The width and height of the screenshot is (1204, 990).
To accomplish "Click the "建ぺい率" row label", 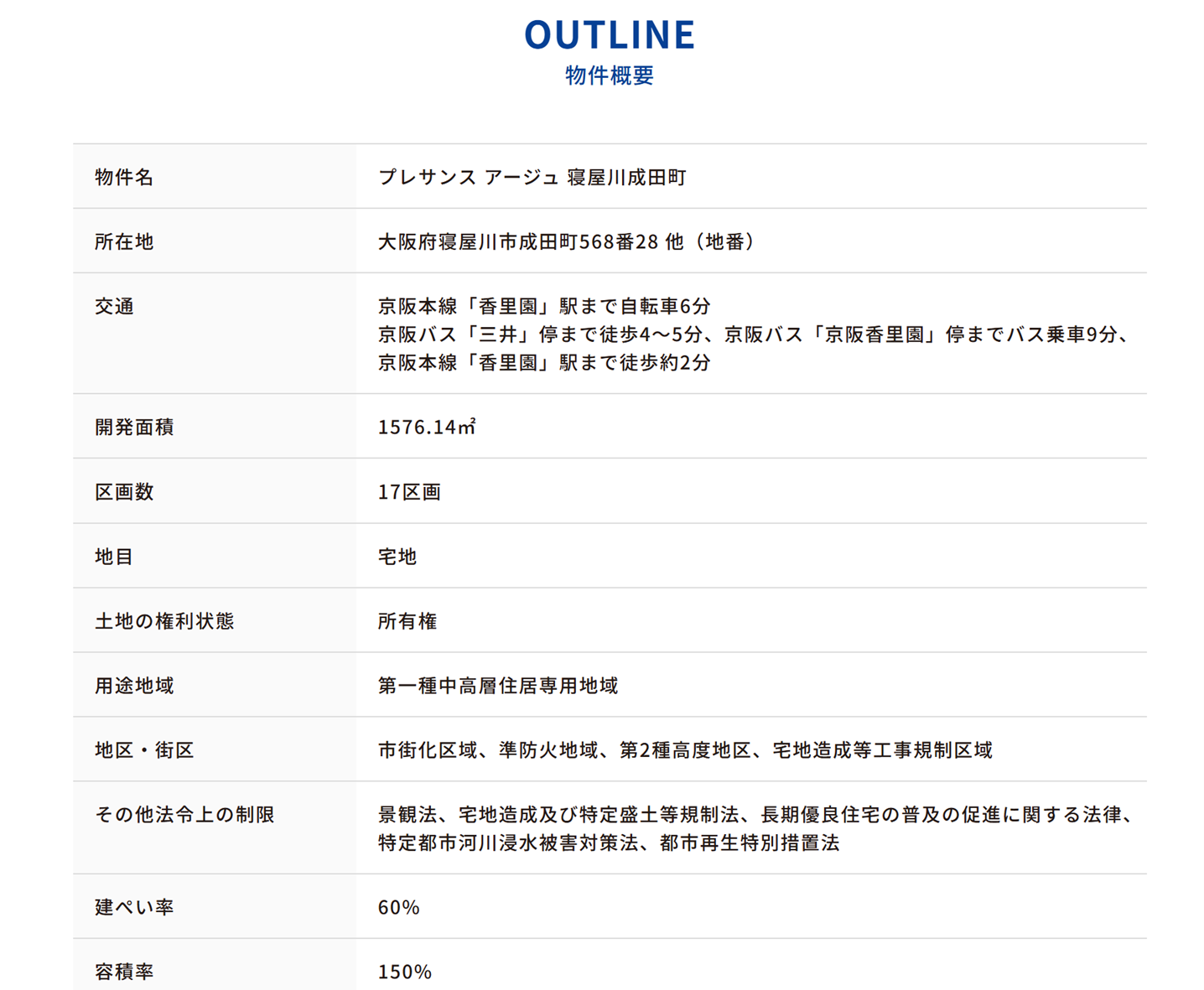I will click(x=134, y=906).
